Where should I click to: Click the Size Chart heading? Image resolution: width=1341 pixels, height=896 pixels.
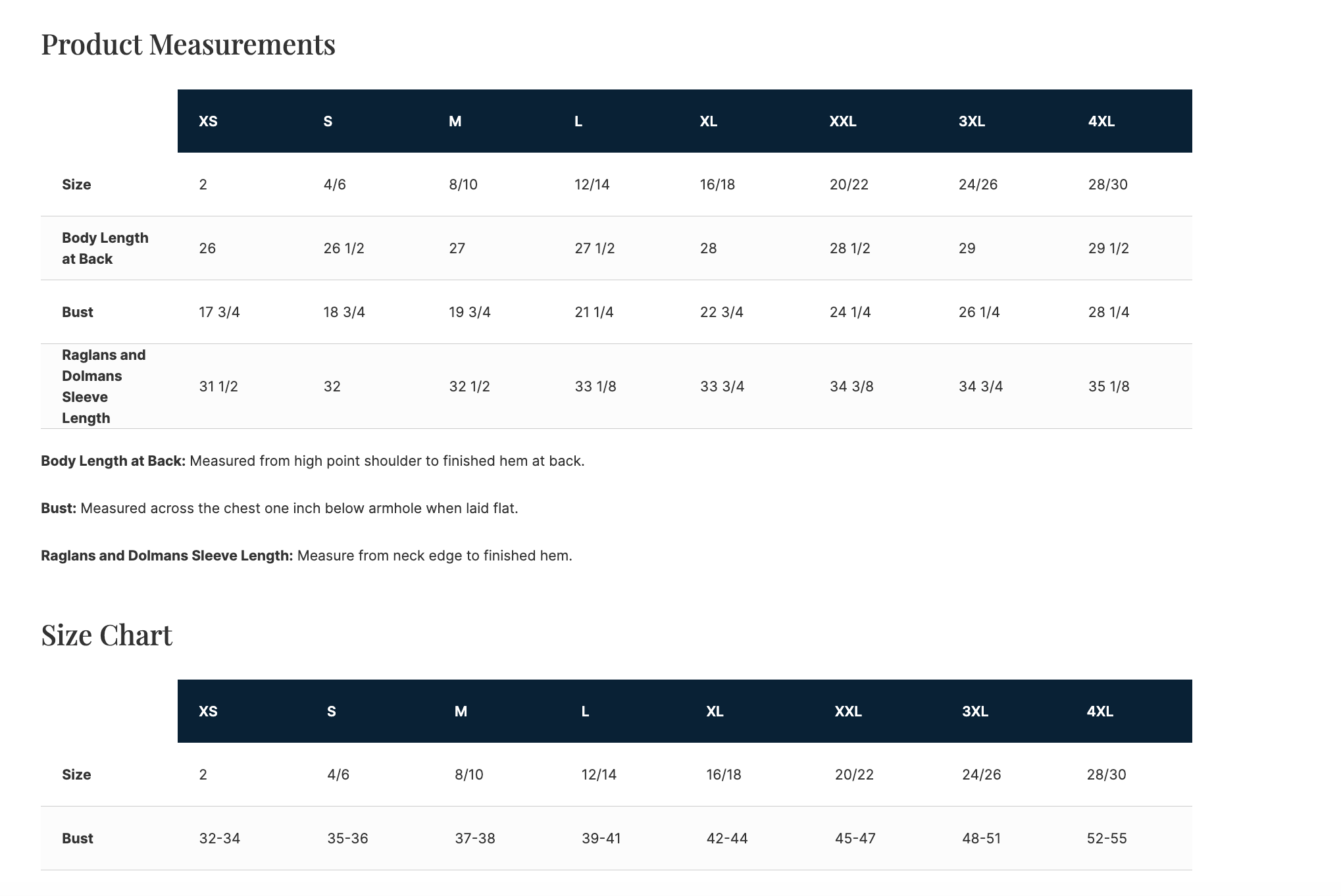click(x=107, y=635)
